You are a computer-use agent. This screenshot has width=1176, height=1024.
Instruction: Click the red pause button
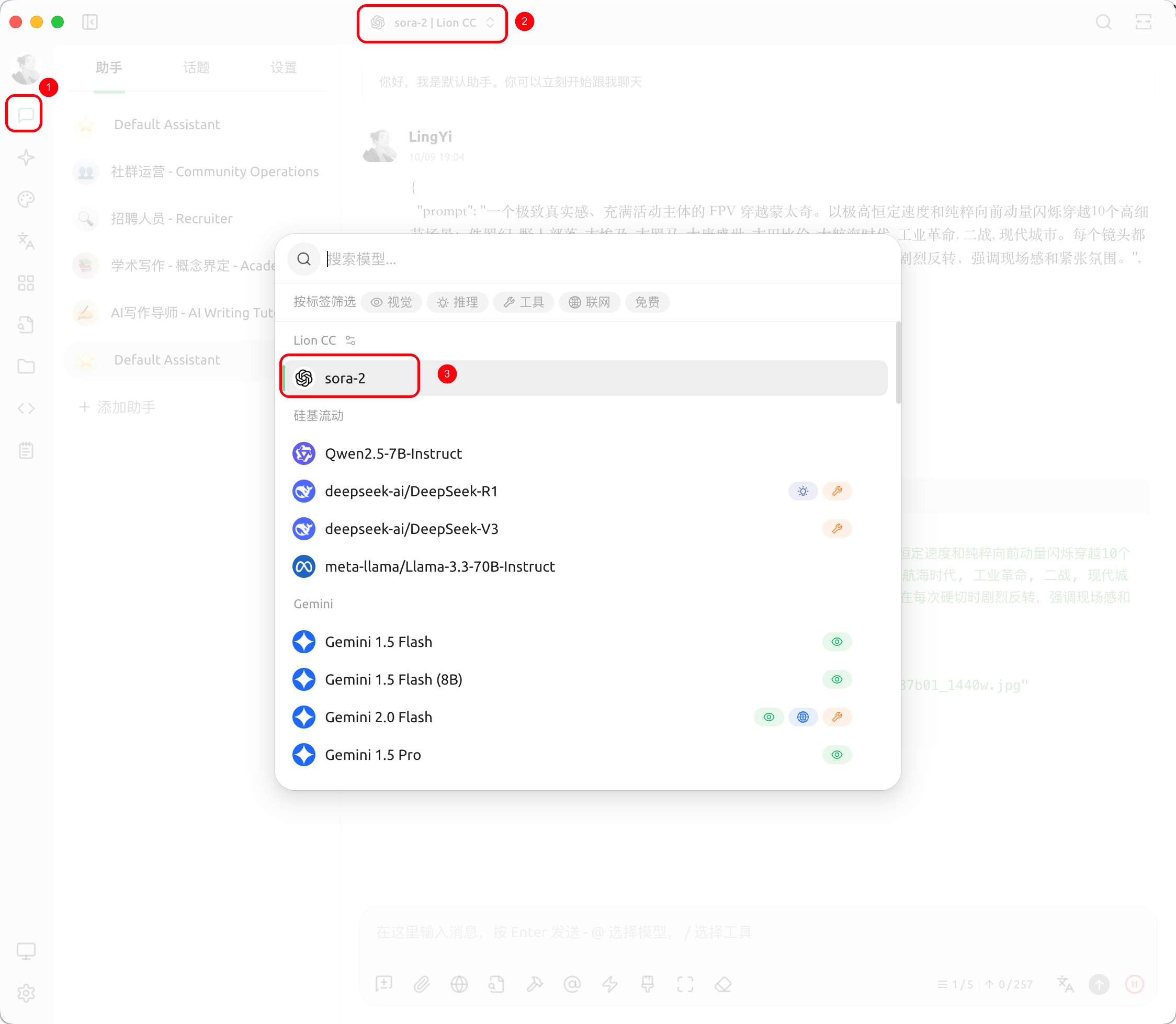1135,984
